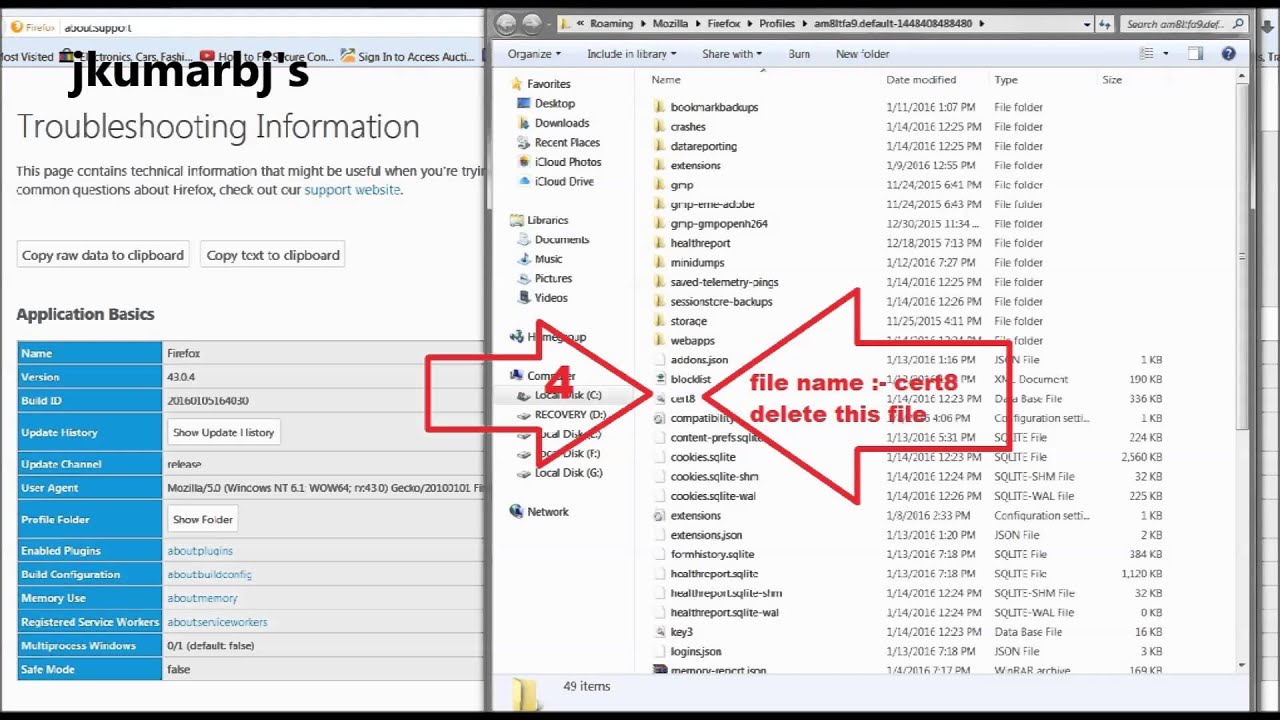This screenshot has width=1280, height=720.
Task: Click iCloud Photos icon in navigation pane
Action: coord(524,162)
